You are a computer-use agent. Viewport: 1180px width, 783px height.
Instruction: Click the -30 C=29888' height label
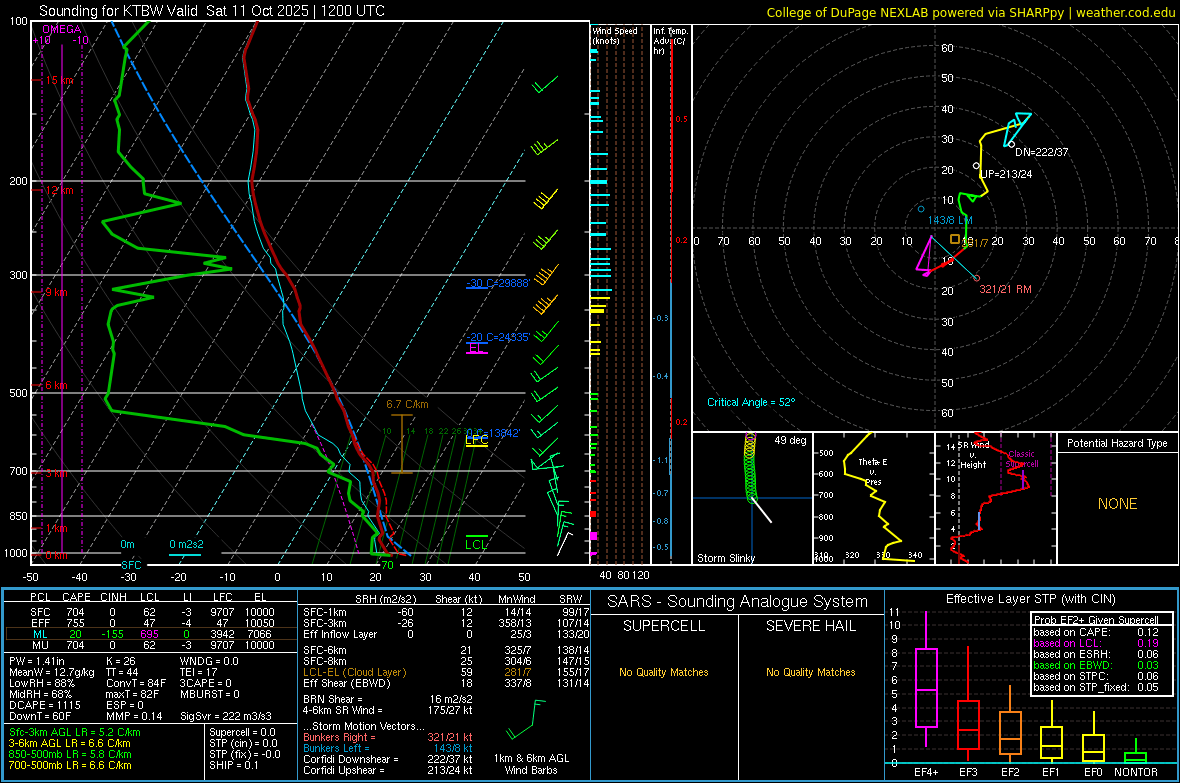[x=498, y=283]
